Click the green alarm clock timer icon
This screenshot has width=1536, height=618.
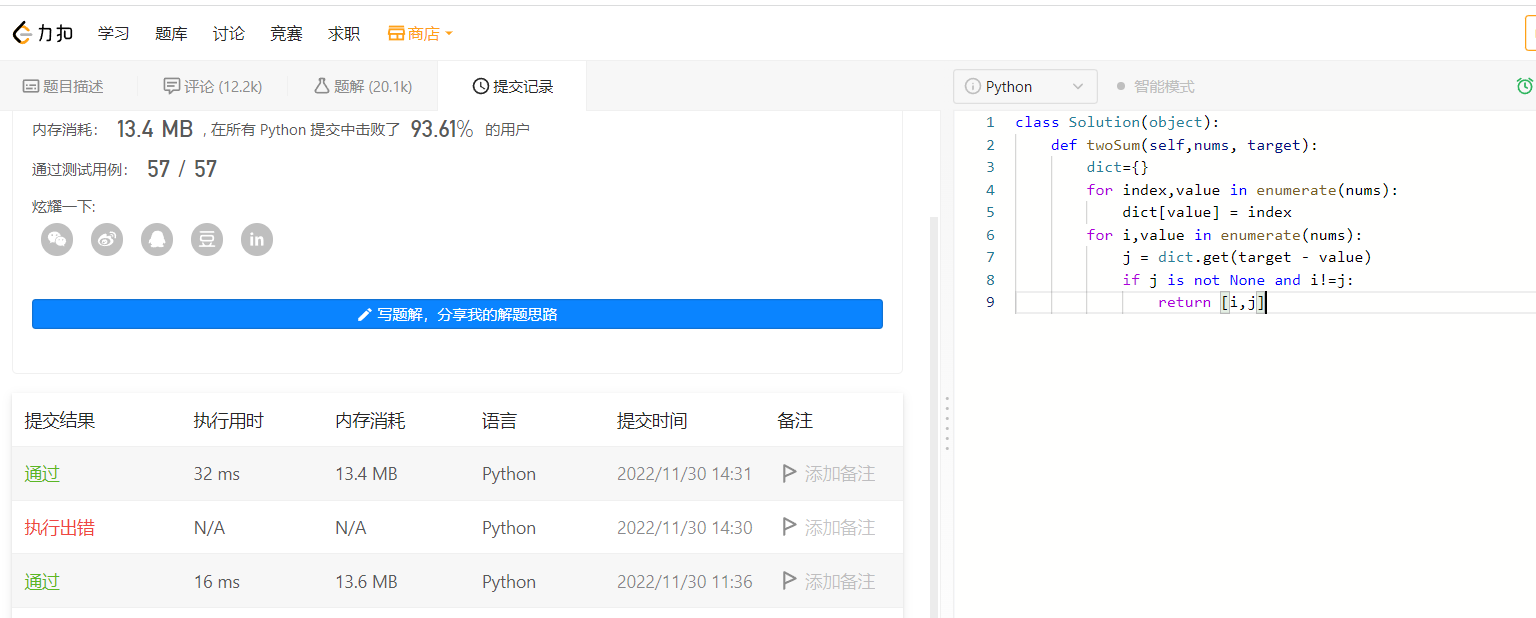pos(1524,86)
